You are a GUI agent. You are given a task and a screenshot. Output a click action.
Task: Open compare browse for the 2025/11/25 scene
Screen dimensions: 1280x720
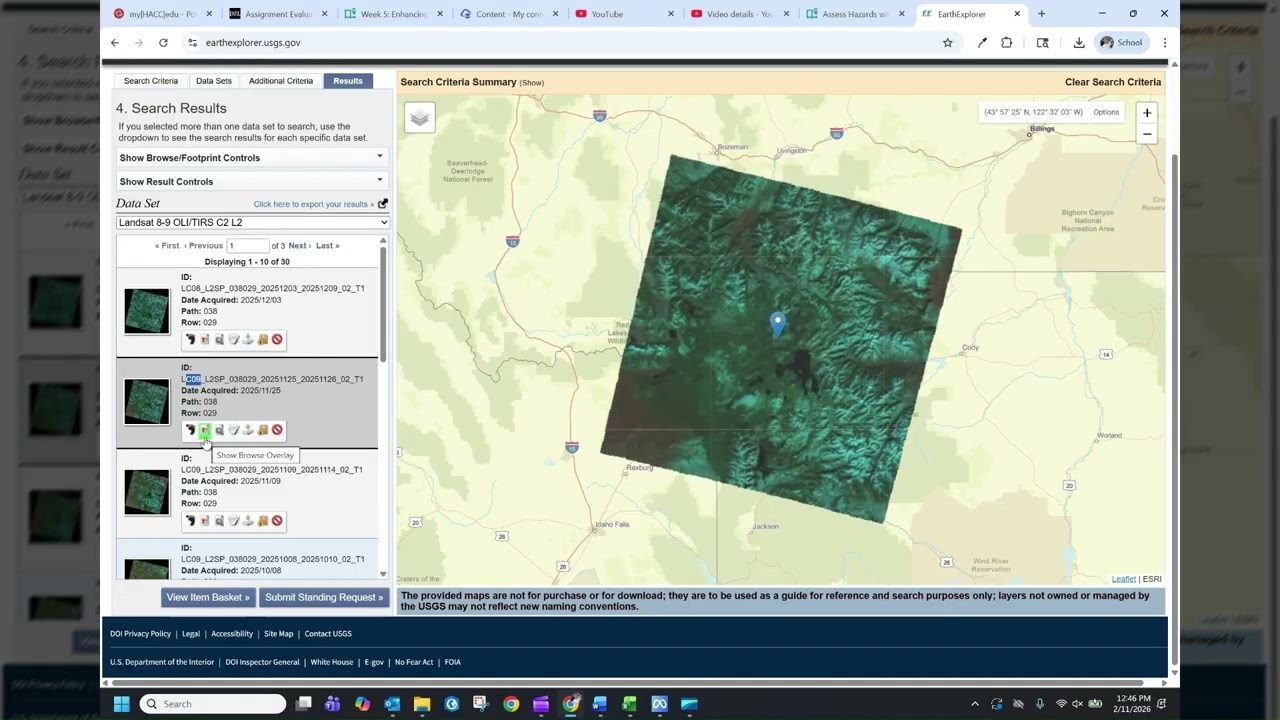click(219, 430)
